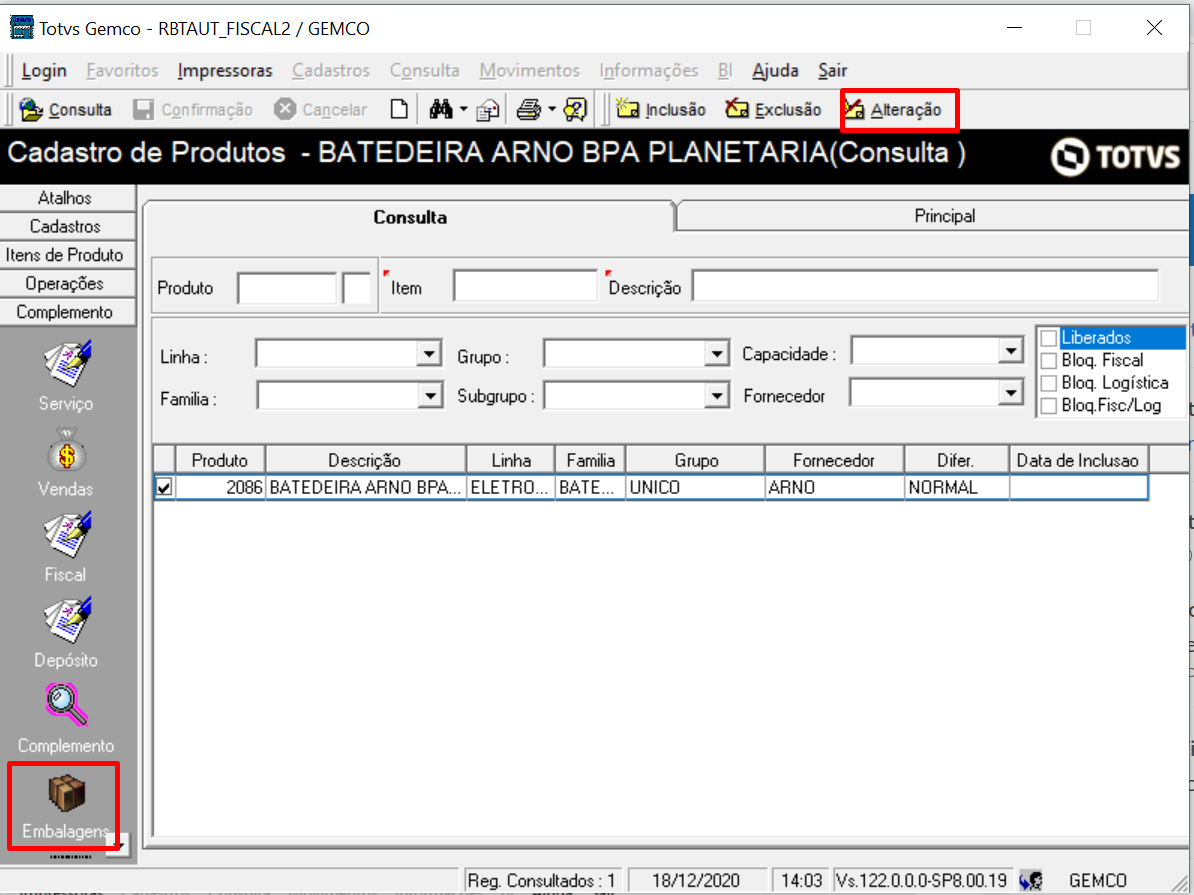This screenshot has width=1194, height=895.
Task: Click the blank new document icon
Action: 399,110
